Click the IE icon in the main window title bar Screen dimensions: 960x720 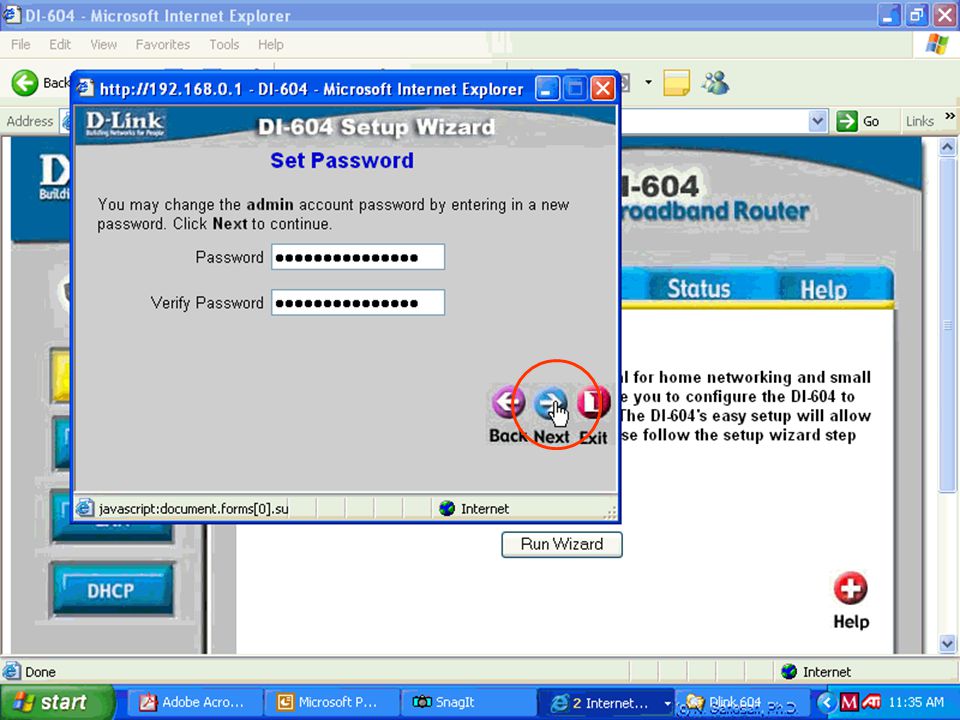tap(11, 13)
